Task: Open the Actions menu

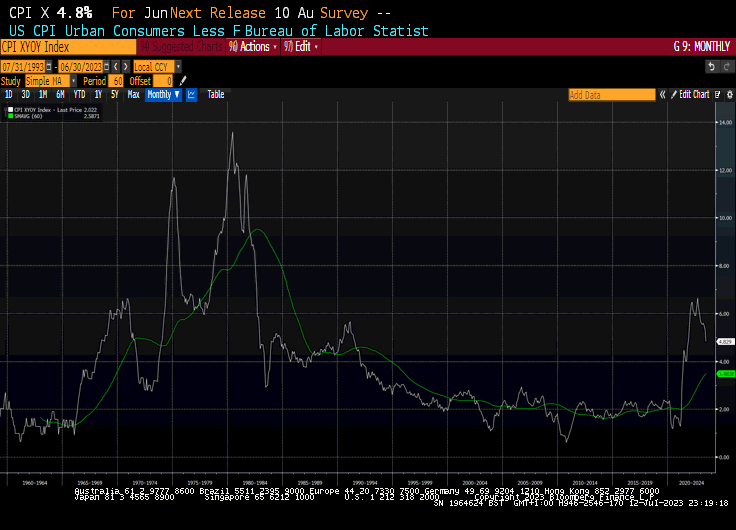Action: [253, 46]
